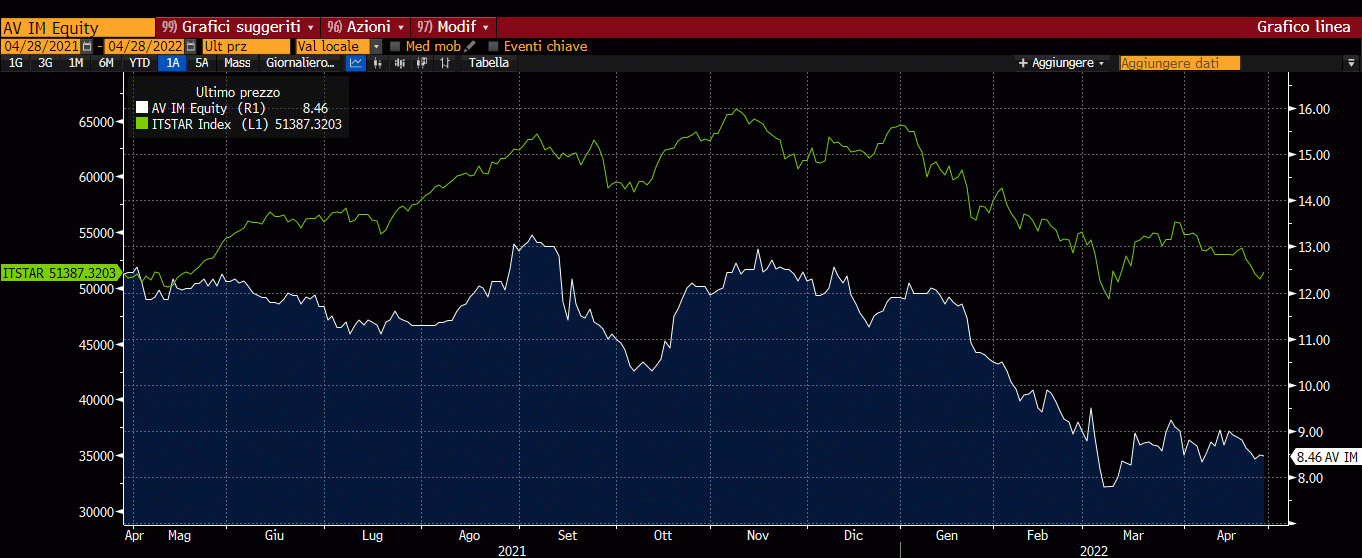
Task: Enable the Med mob checkbox
Action: point(395,46)
